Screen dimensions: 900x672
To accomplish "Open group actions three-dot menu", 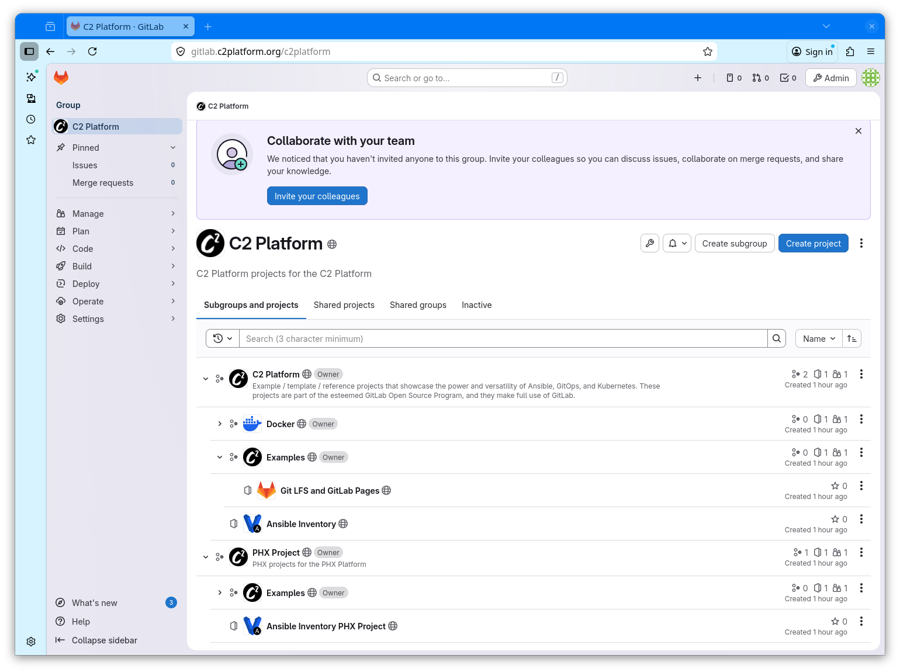I will point(861,243).
